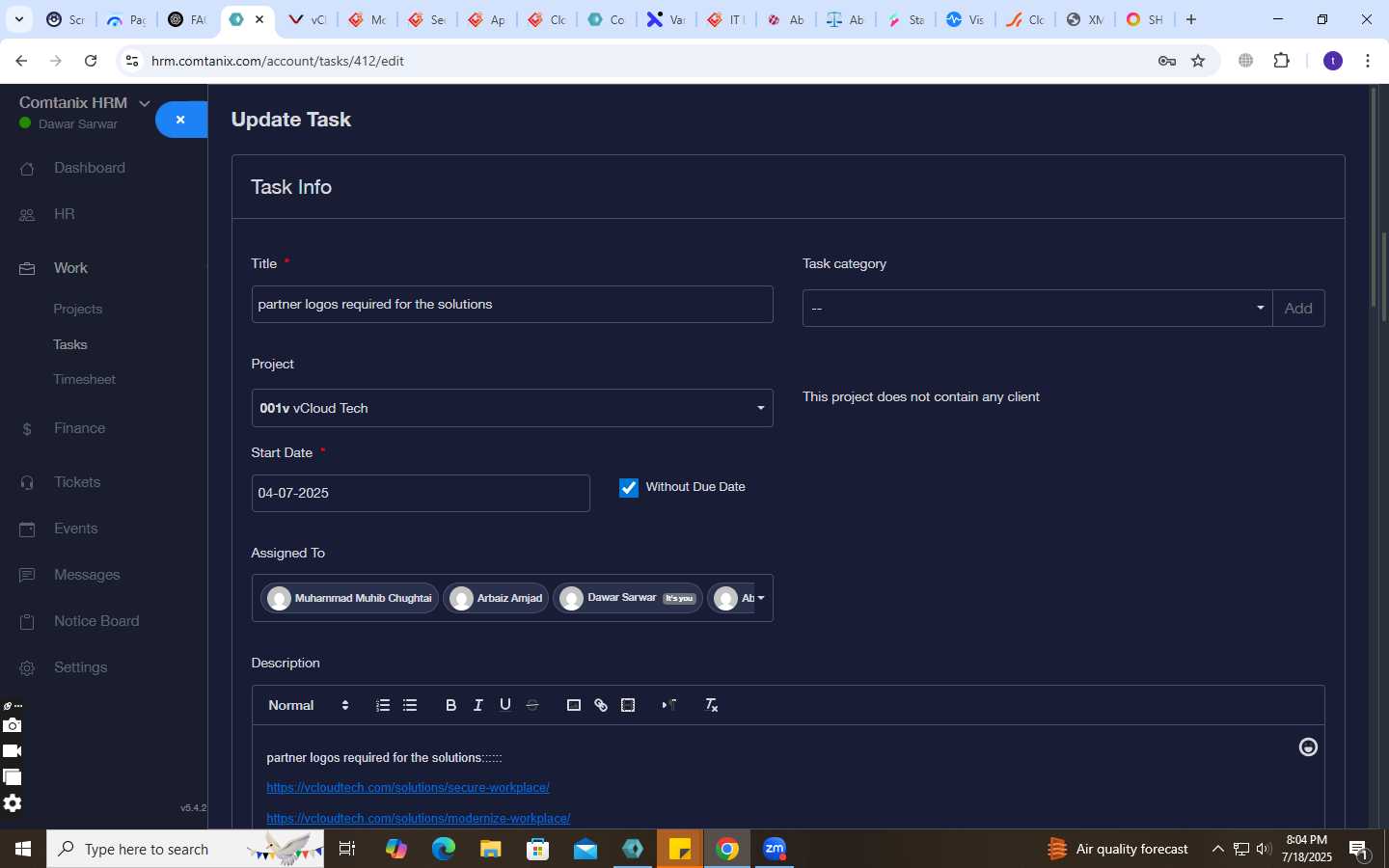Open the screenshot camera tool icon
The image size is (1389, 868).
pyautogui.click(x=12, y=725)
